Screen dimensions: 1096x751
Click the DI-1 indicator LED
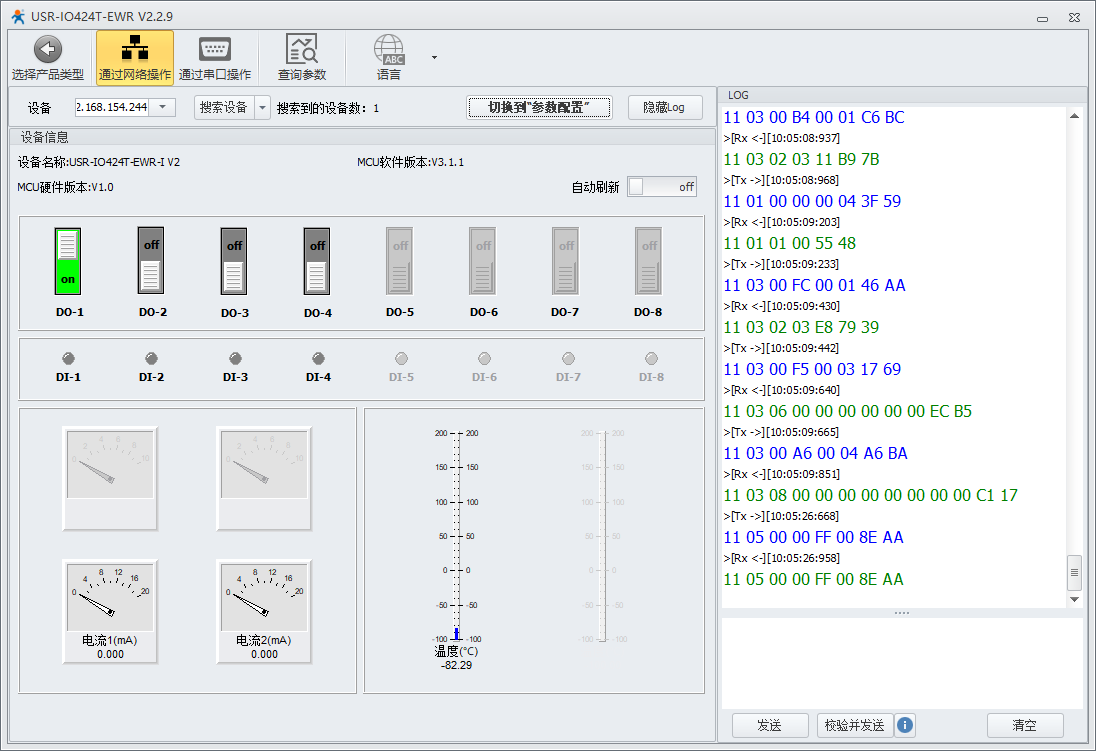(x=68, y=359)
